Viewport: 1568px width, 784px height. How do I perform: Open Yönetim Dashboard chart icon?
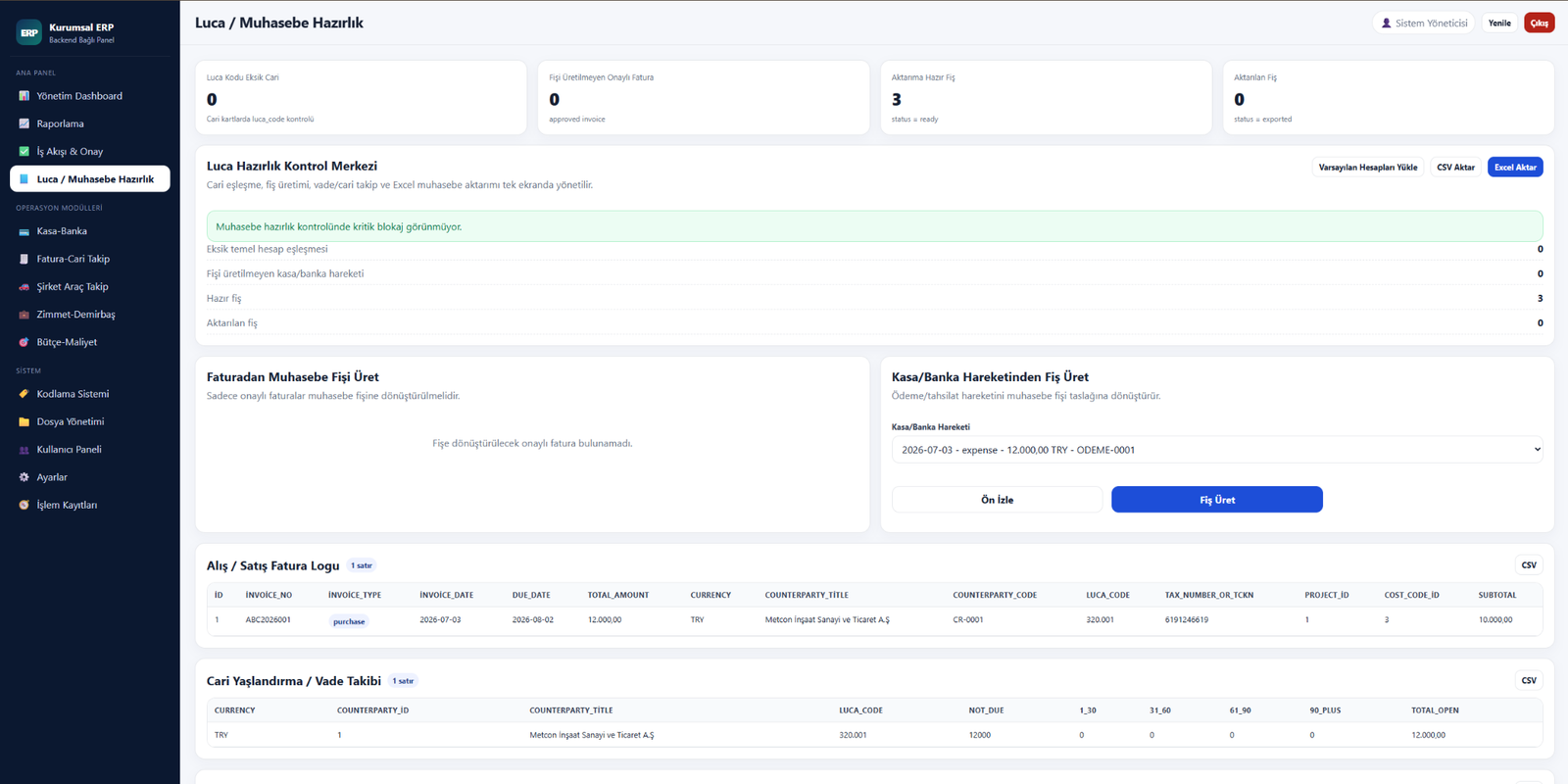[24, 96]
